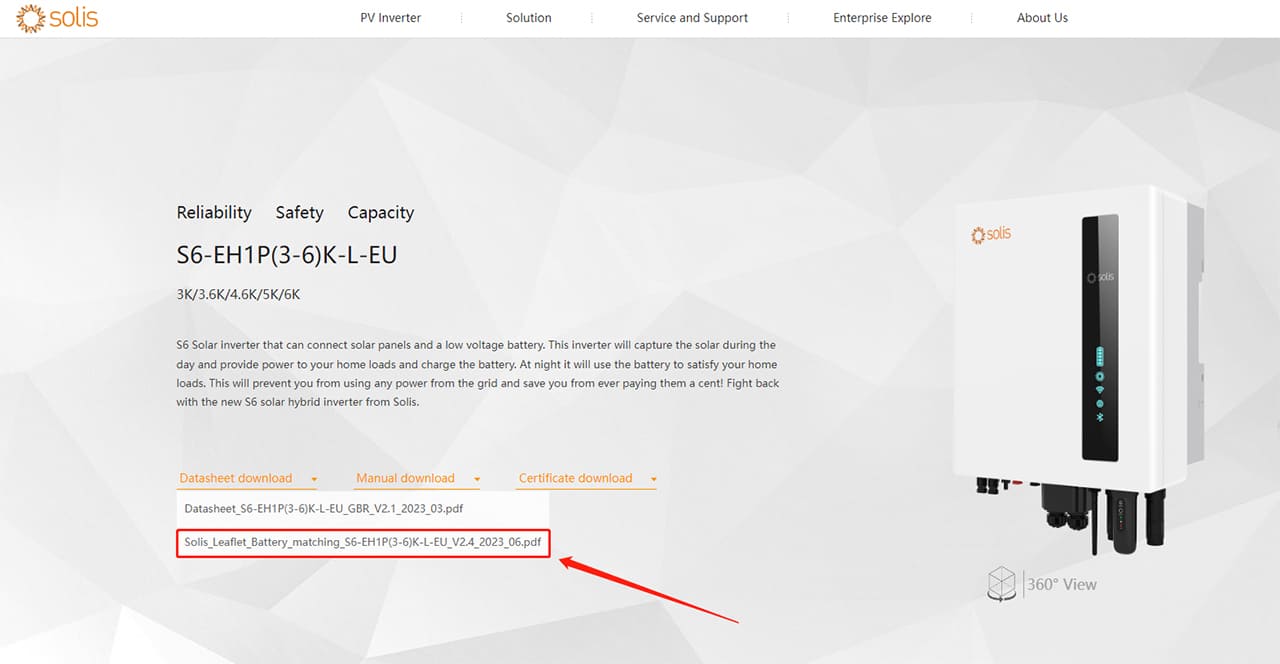Click the S6-EH1P(3-6)K-L-EU product title
This screenshot has width=1280, height=664.
(287, 255)
